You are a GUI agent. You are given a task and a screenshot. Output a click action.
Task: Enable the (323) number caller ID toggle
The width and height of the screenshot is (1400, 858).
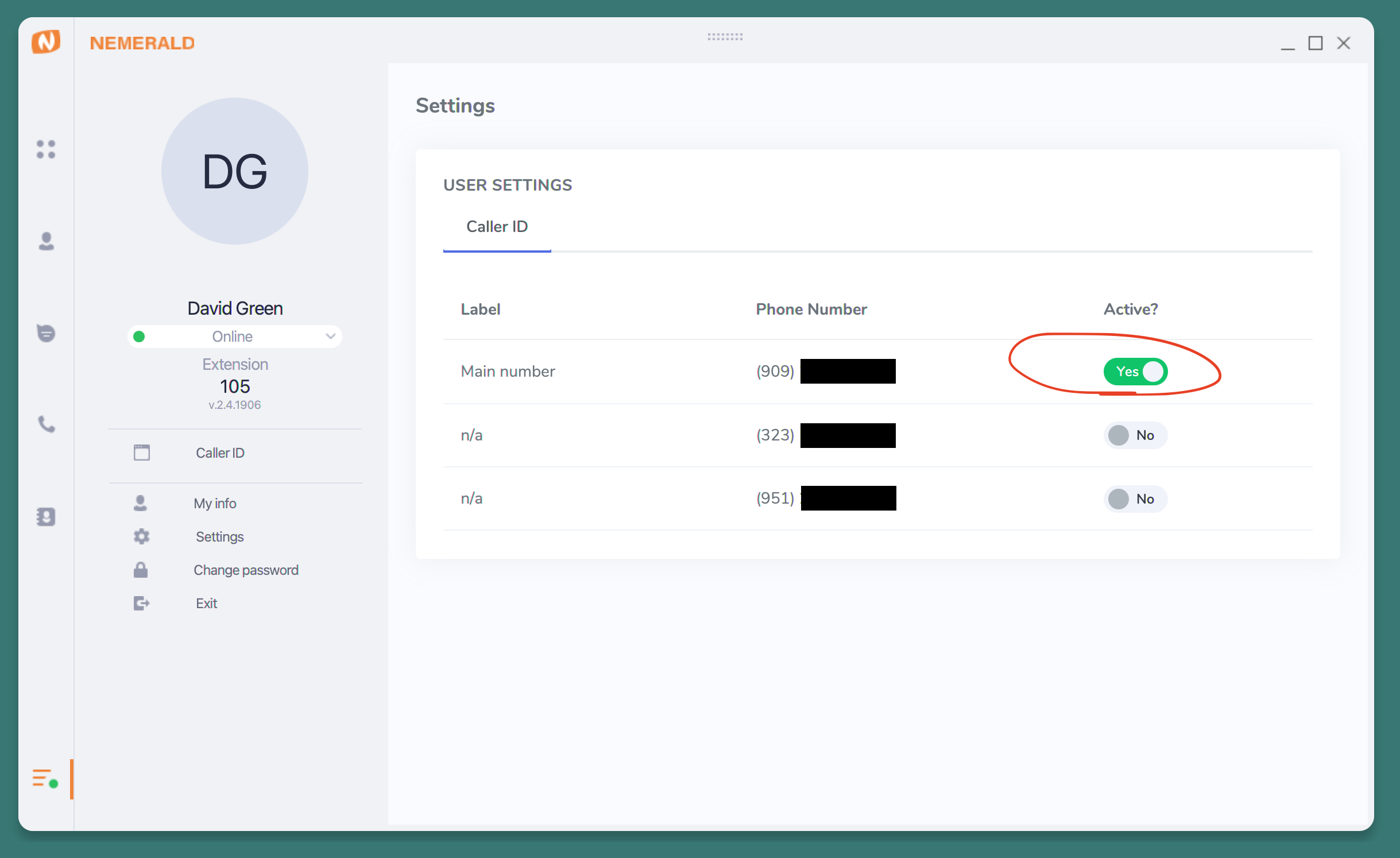click(1135, 435)
